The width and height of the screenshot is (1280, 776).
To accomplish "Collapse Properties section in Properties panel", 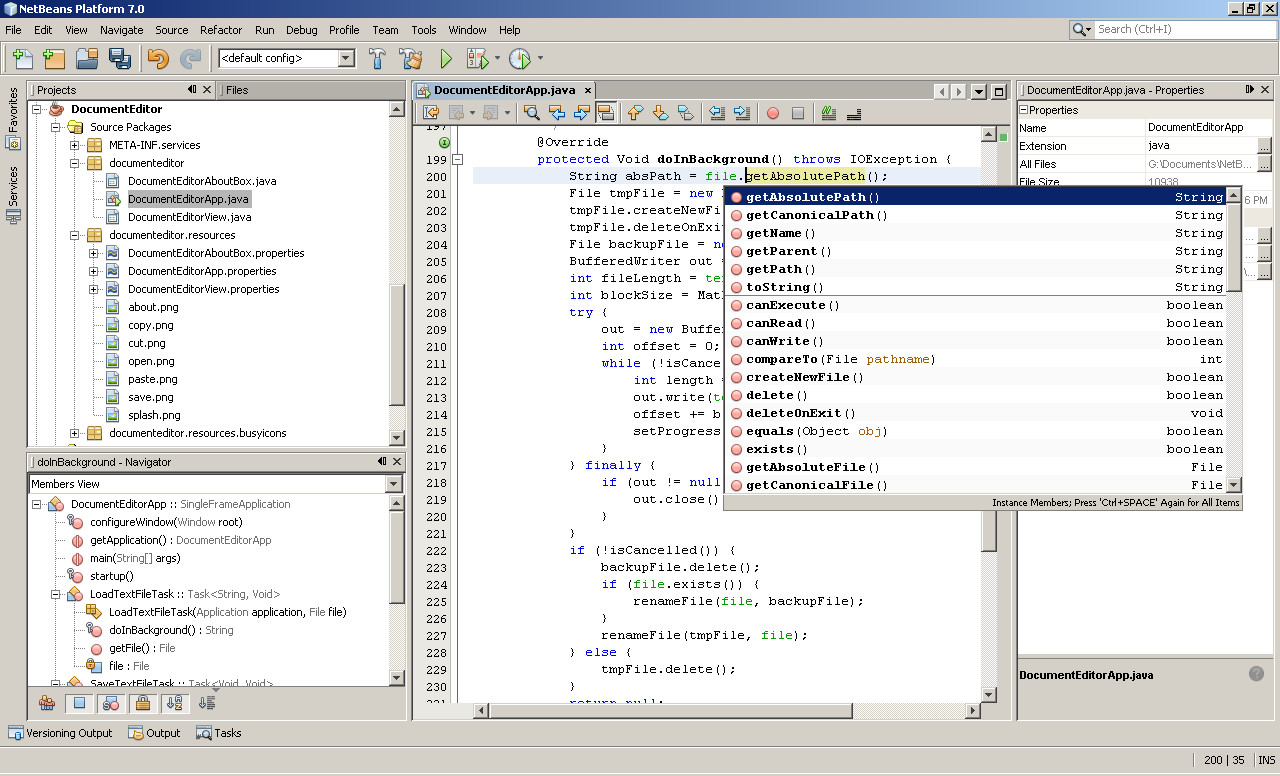I will (1024, 110).
